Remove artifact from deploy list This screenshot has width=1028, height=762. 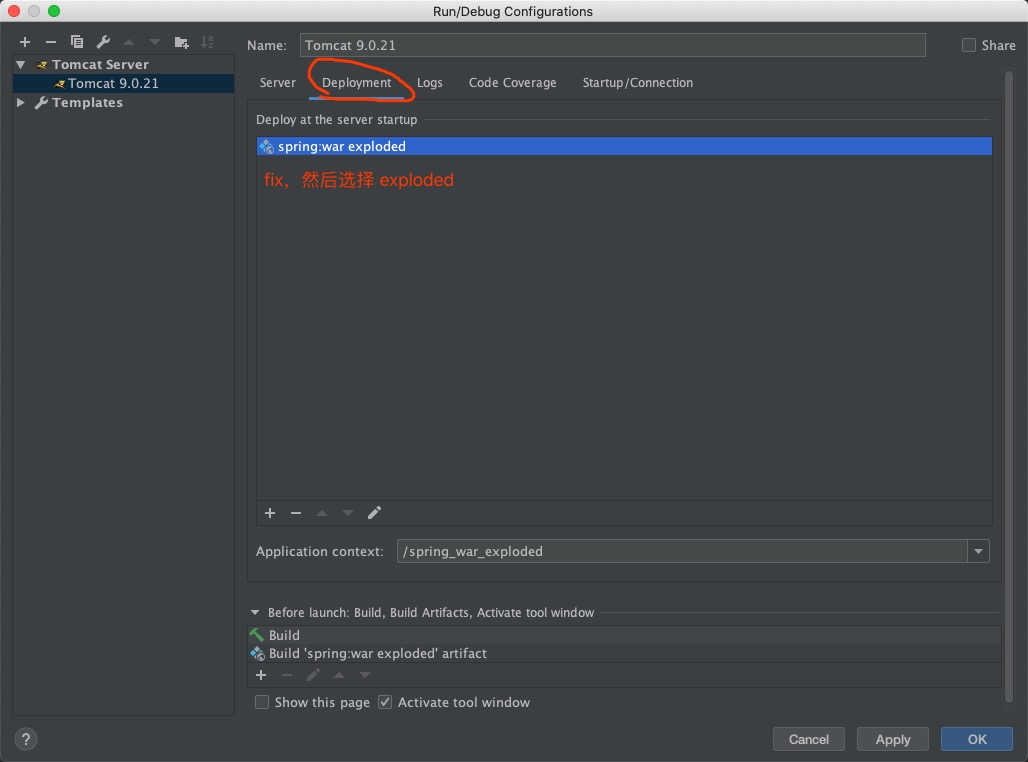point(296,513)
